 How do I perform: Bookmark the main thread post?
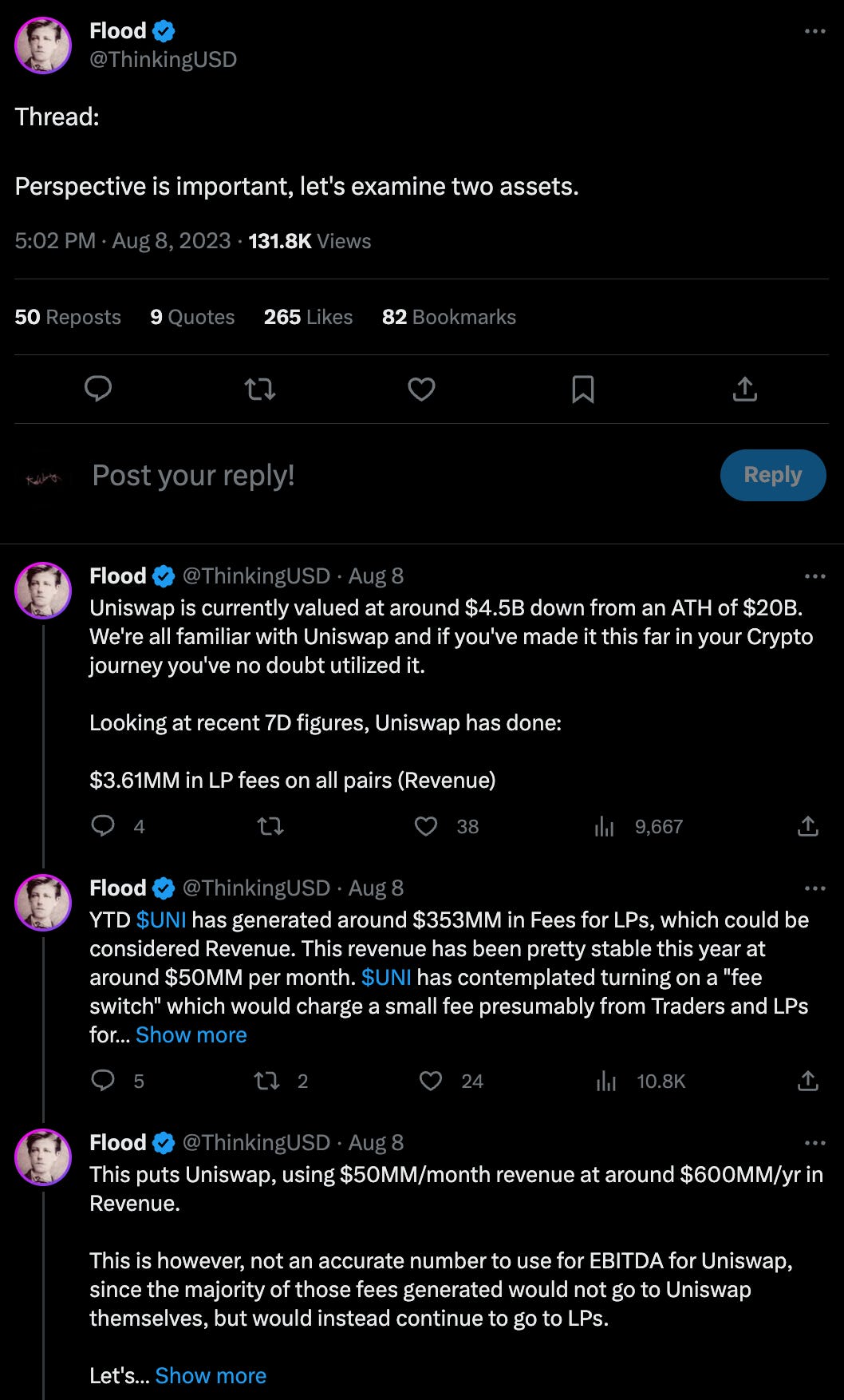pyautogui.click(x=583, y=389)
